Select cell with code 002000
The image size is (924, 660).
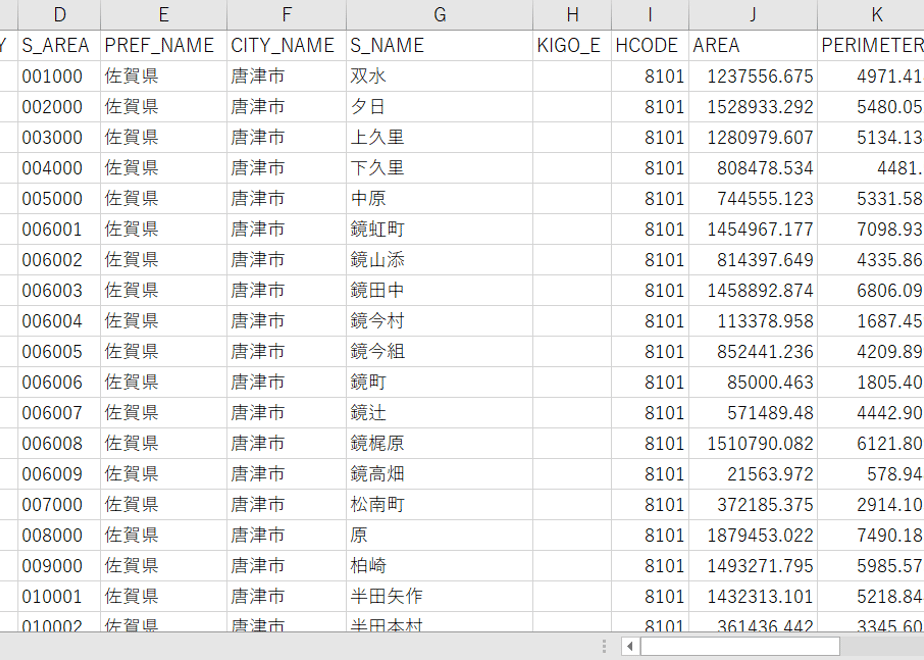[x=60, y=107]
